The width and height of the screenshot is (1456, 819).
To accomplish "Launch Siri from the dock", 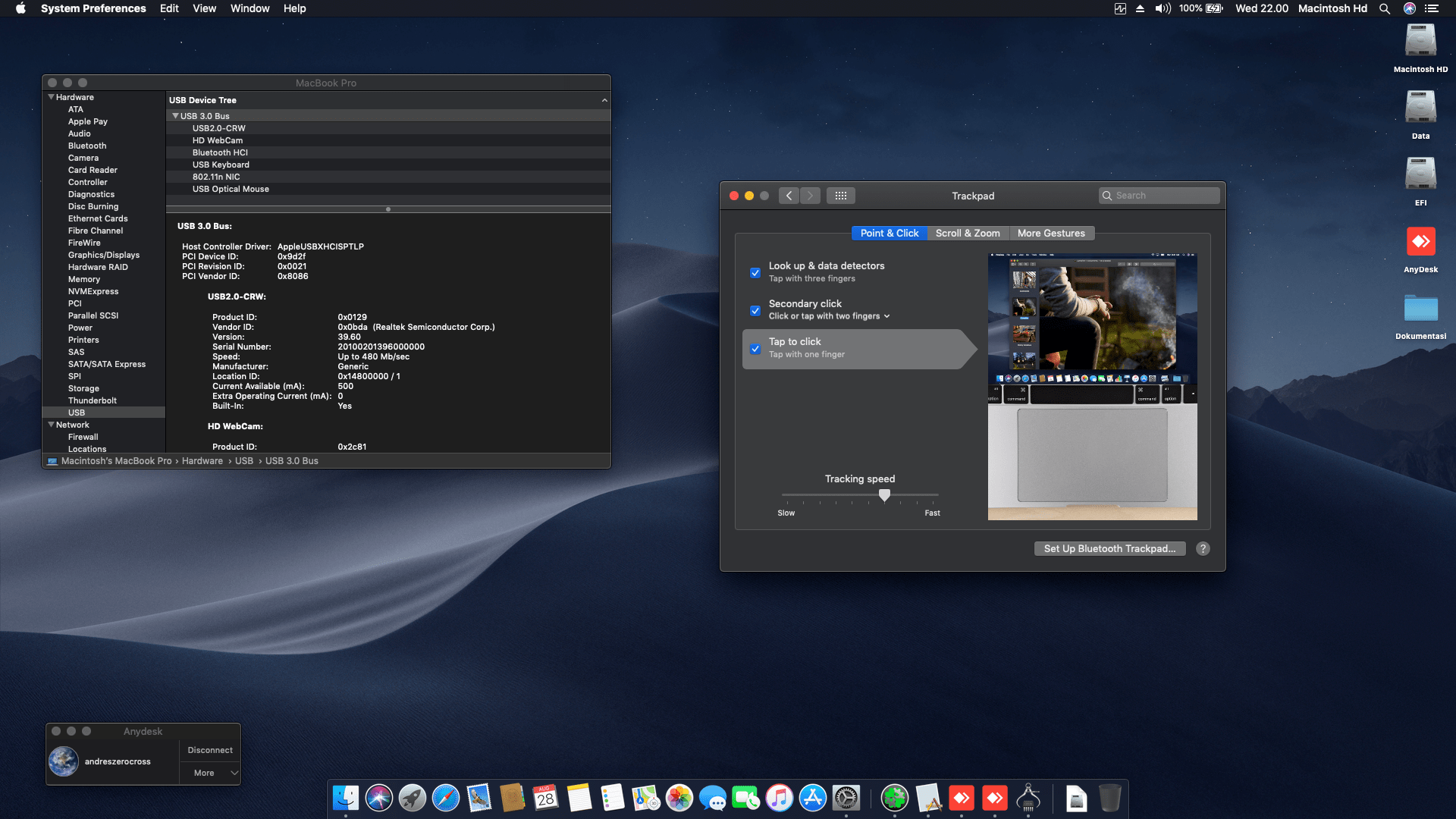I will 379,798.
